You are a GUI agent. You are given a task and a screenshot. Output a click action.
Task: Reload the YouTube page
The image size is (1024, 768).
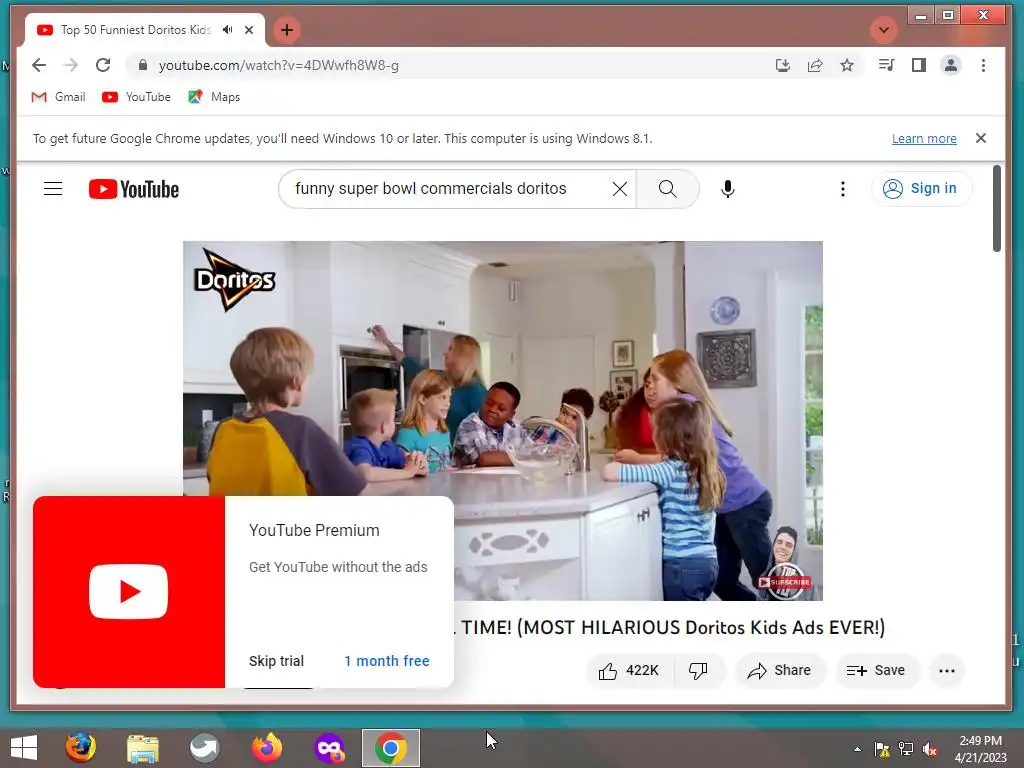click(103, 65)
